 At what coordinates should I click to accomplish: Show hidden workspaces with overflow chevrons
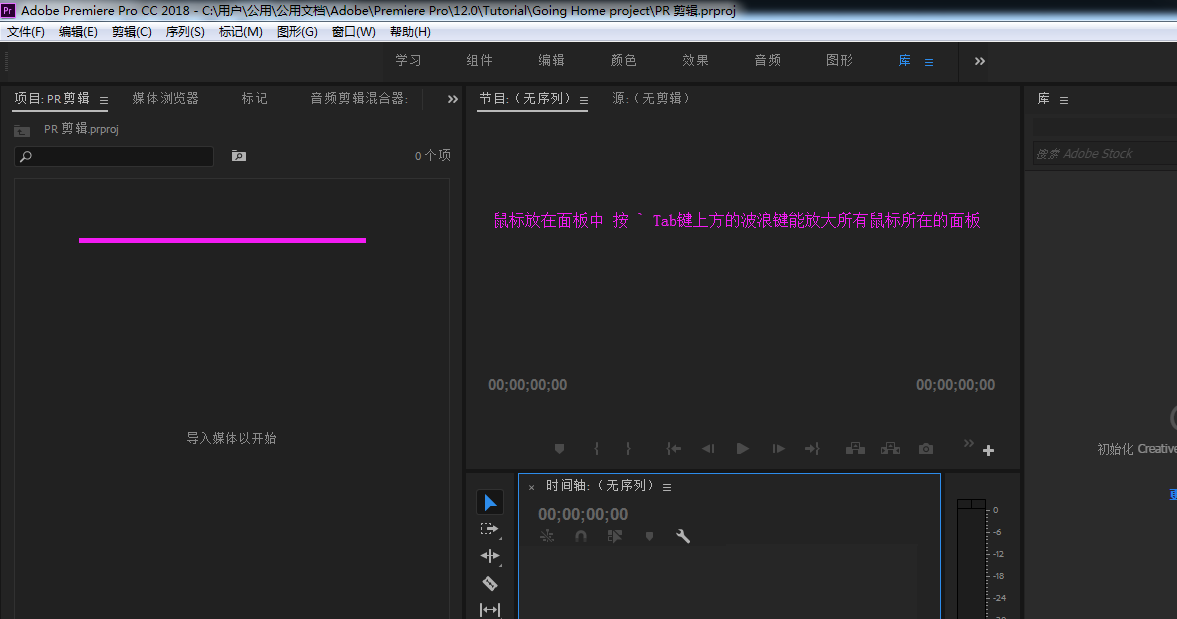(980, 62)
